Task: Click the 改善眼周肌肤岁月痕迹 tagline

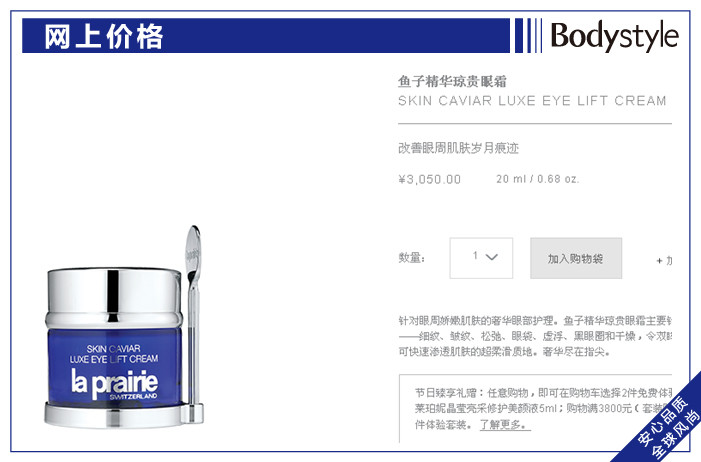Action: click(458, 148)
